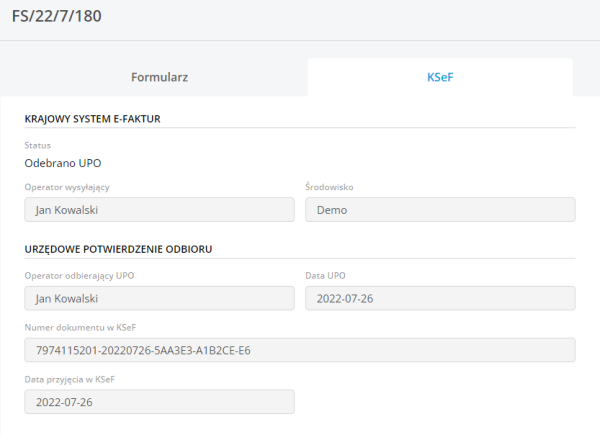Click the Status label
This screenshot has height=440, width=600.
click(37, 146)
